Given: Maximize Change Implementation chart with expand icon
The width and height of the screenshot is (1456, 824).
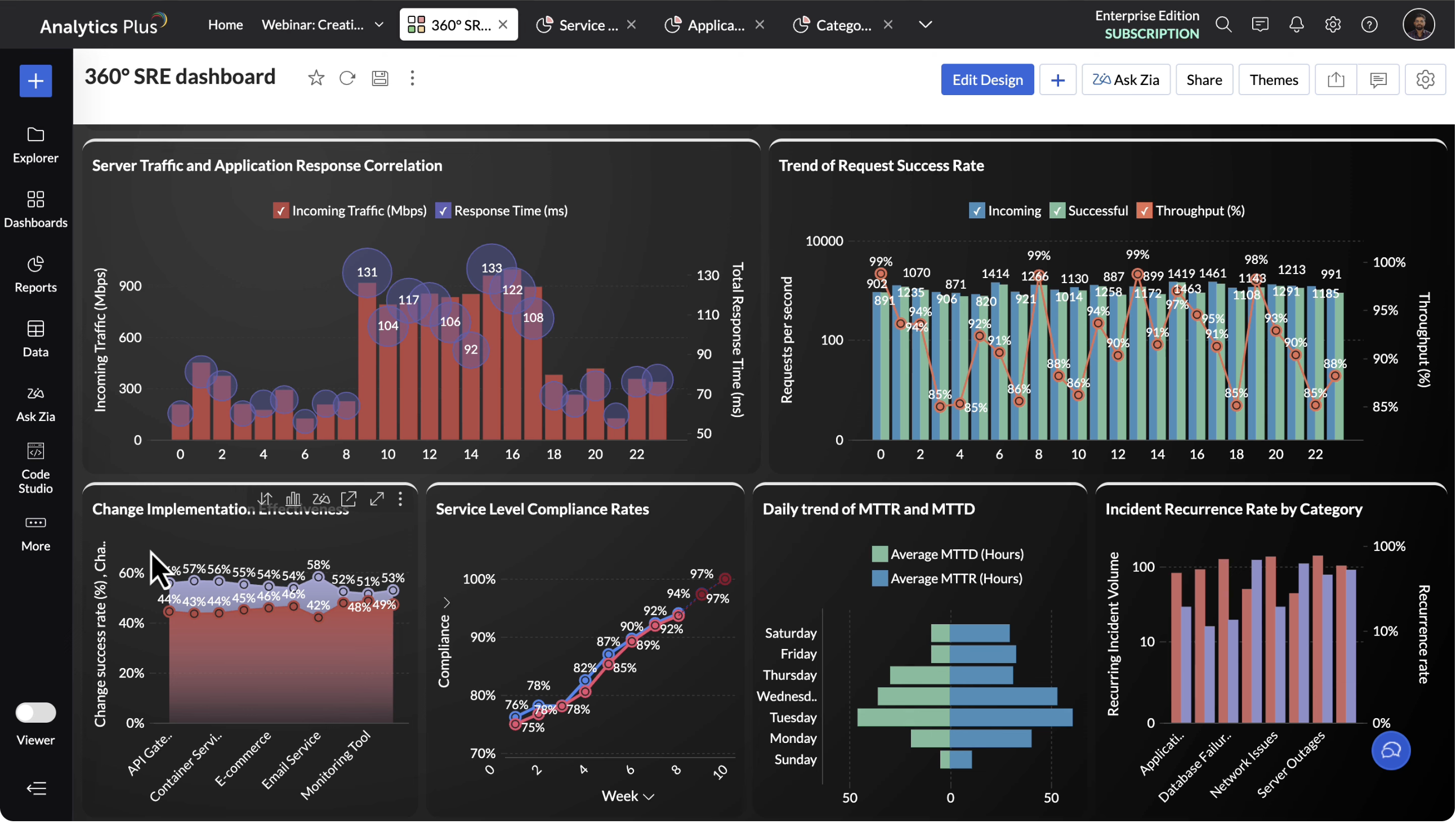Looking at the screenshot, I should 377,499.
